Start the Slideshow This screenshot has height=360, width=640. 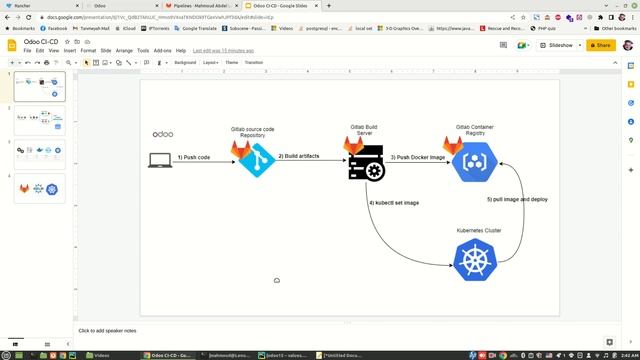click(x=556, y=45)
